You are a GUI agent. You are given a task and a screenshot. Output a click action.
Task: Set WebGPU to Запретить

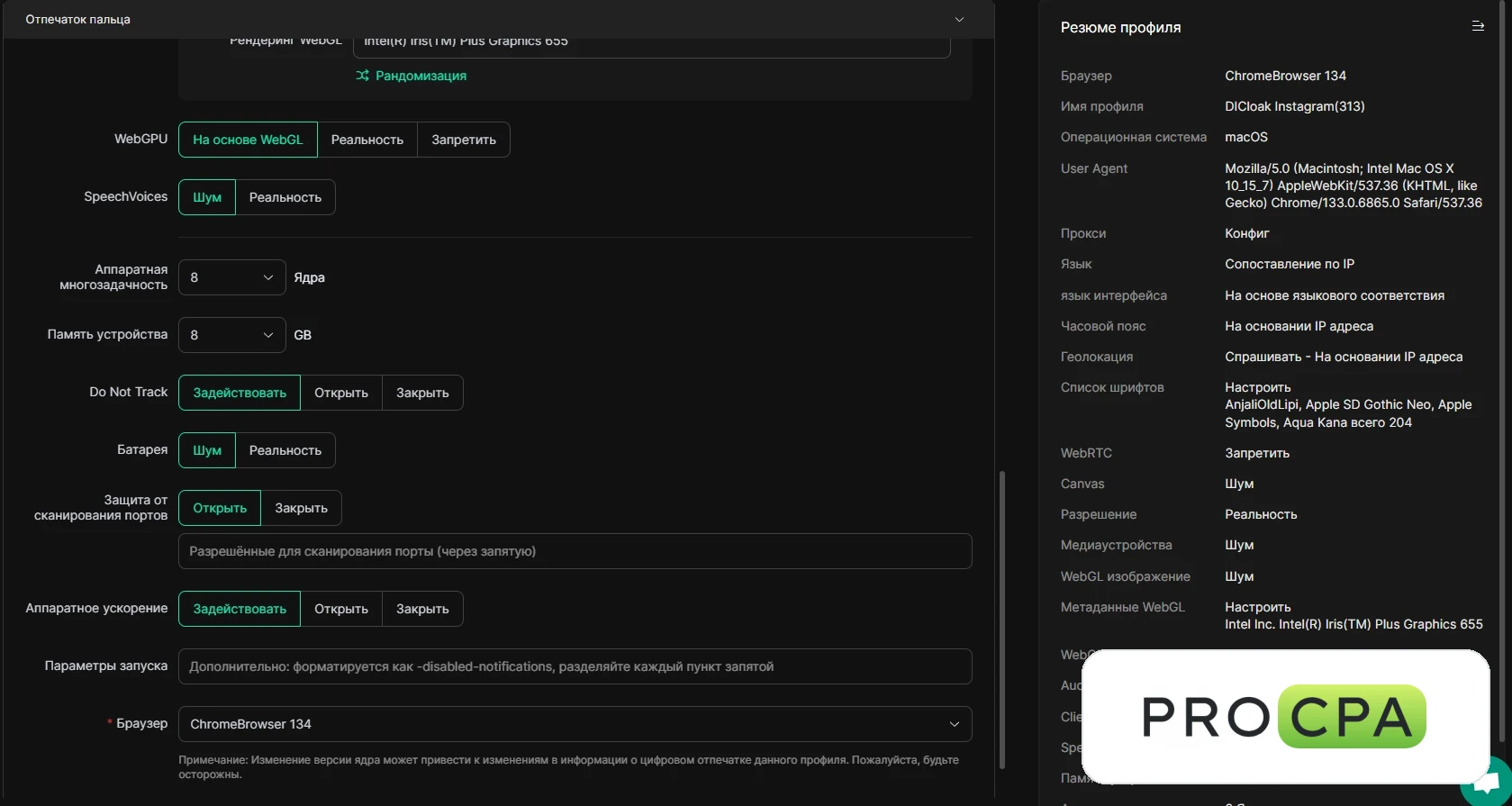[x=464, y=140]
